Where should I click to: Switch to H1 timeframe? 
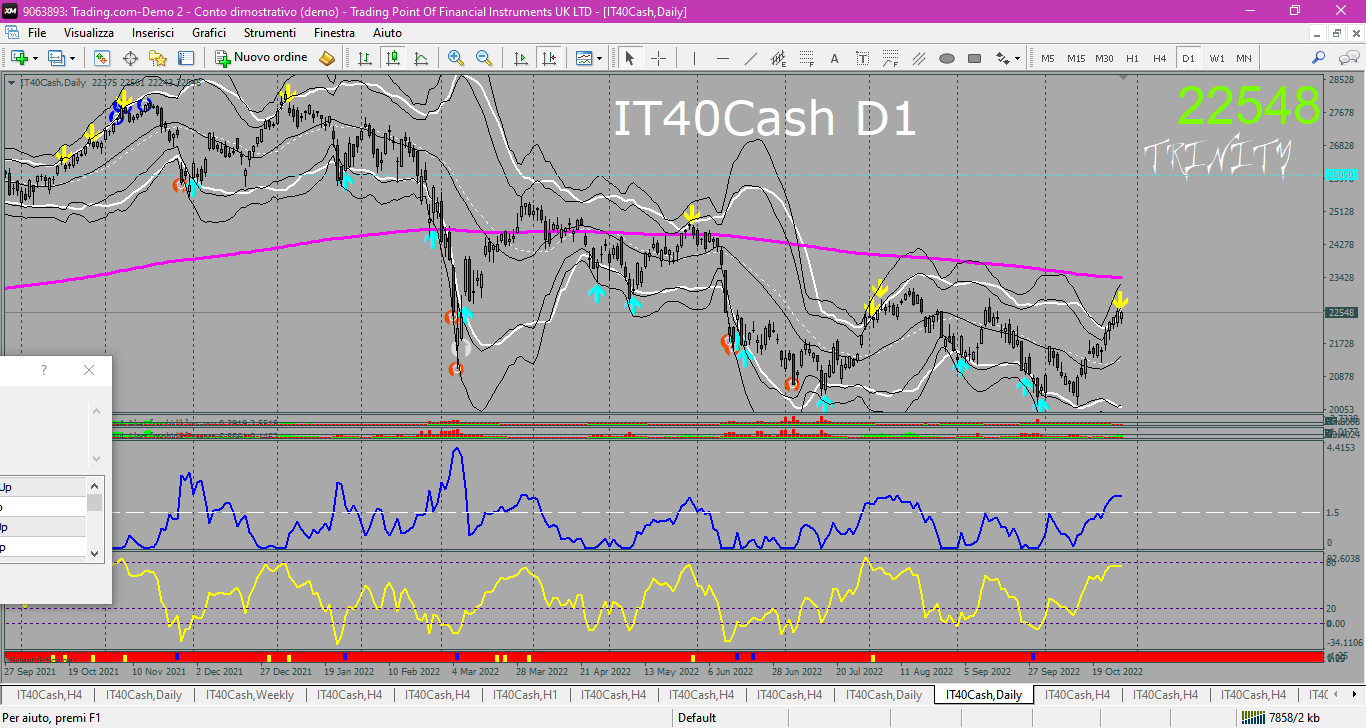click(1132, 58)
